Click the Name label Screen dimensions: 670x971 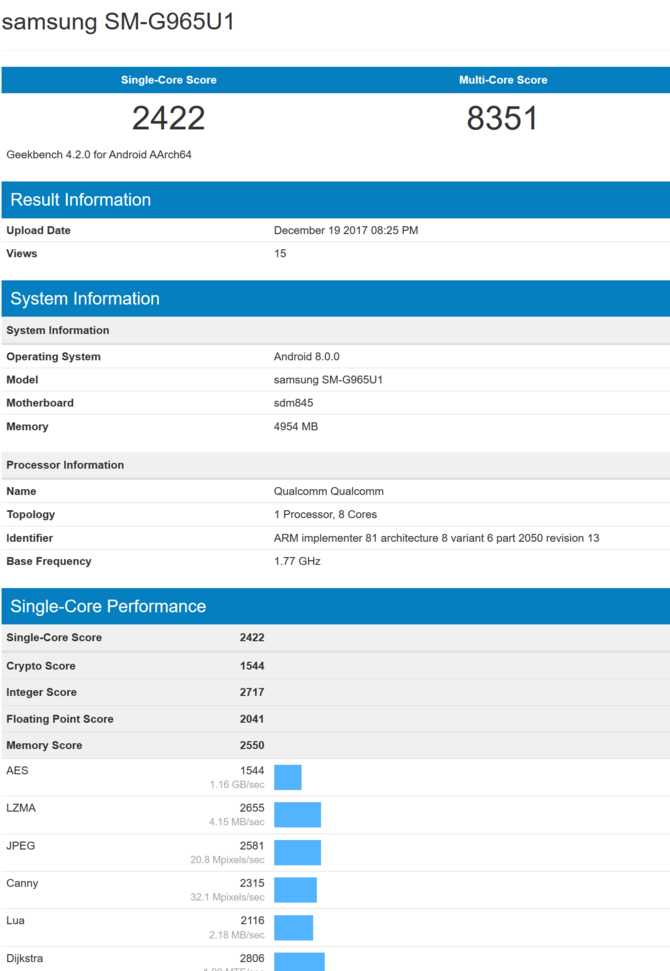[21, 491]
